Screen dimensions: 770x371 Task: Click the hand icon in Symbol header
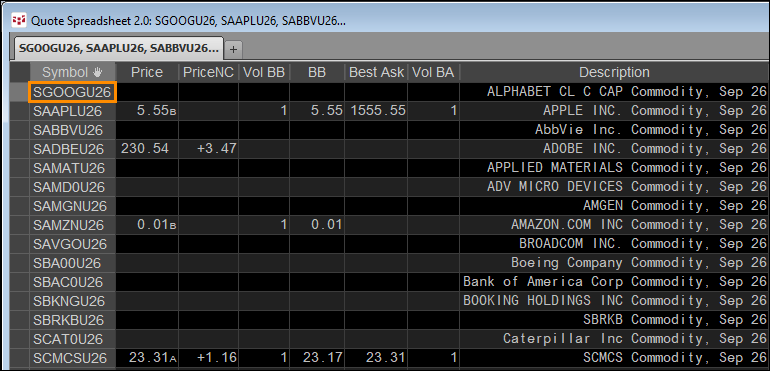(97, 73)
